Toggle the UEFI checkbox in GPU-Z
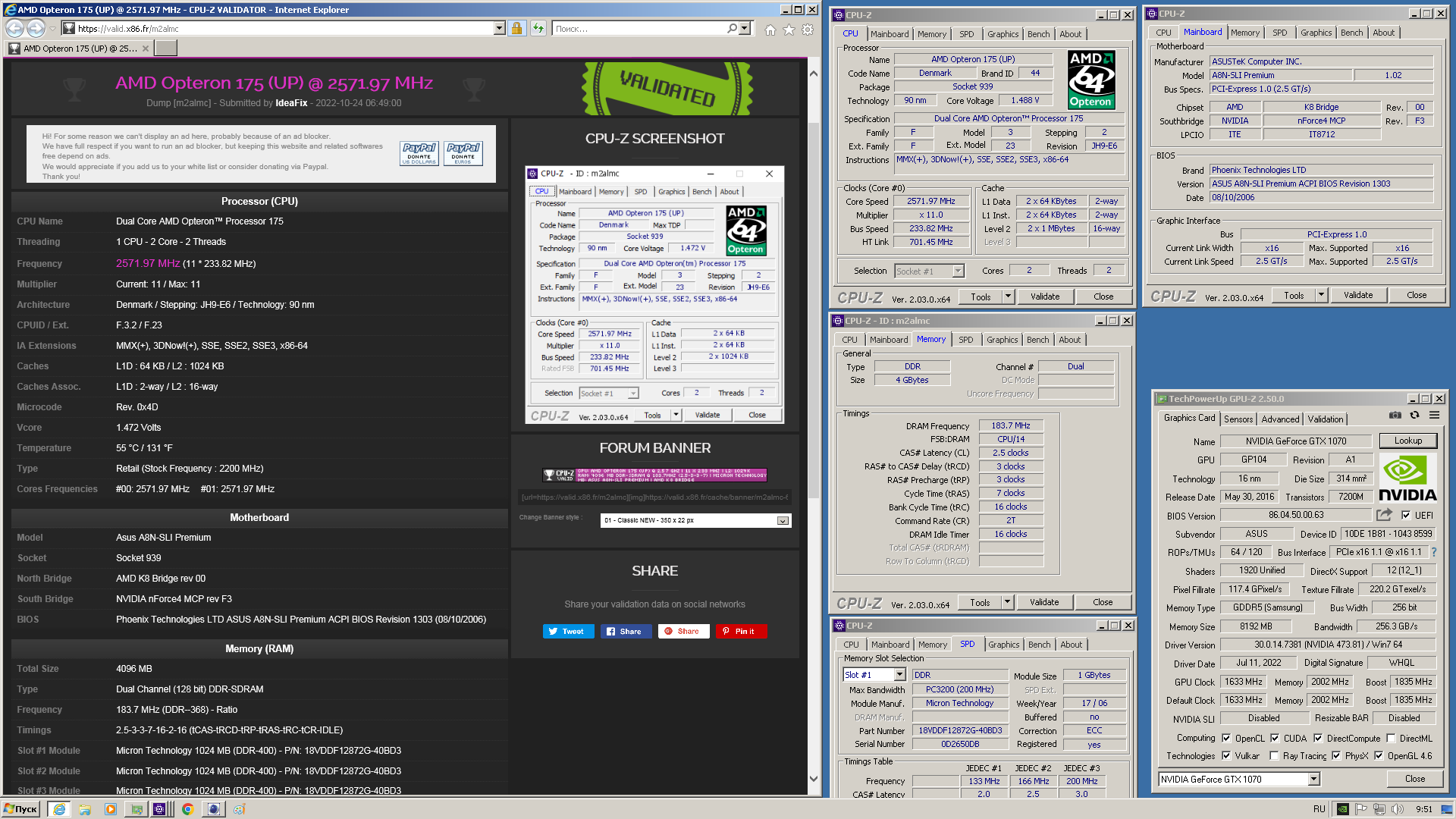The height and width of the screenshot is (819, 1456). click(1406, 515)
